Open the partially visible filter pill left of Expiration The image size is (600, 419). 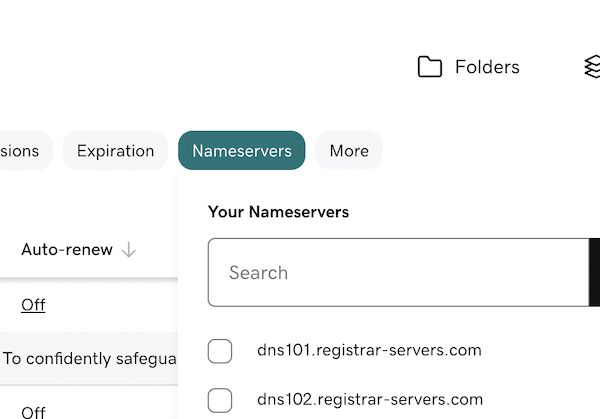coord(22,151)
